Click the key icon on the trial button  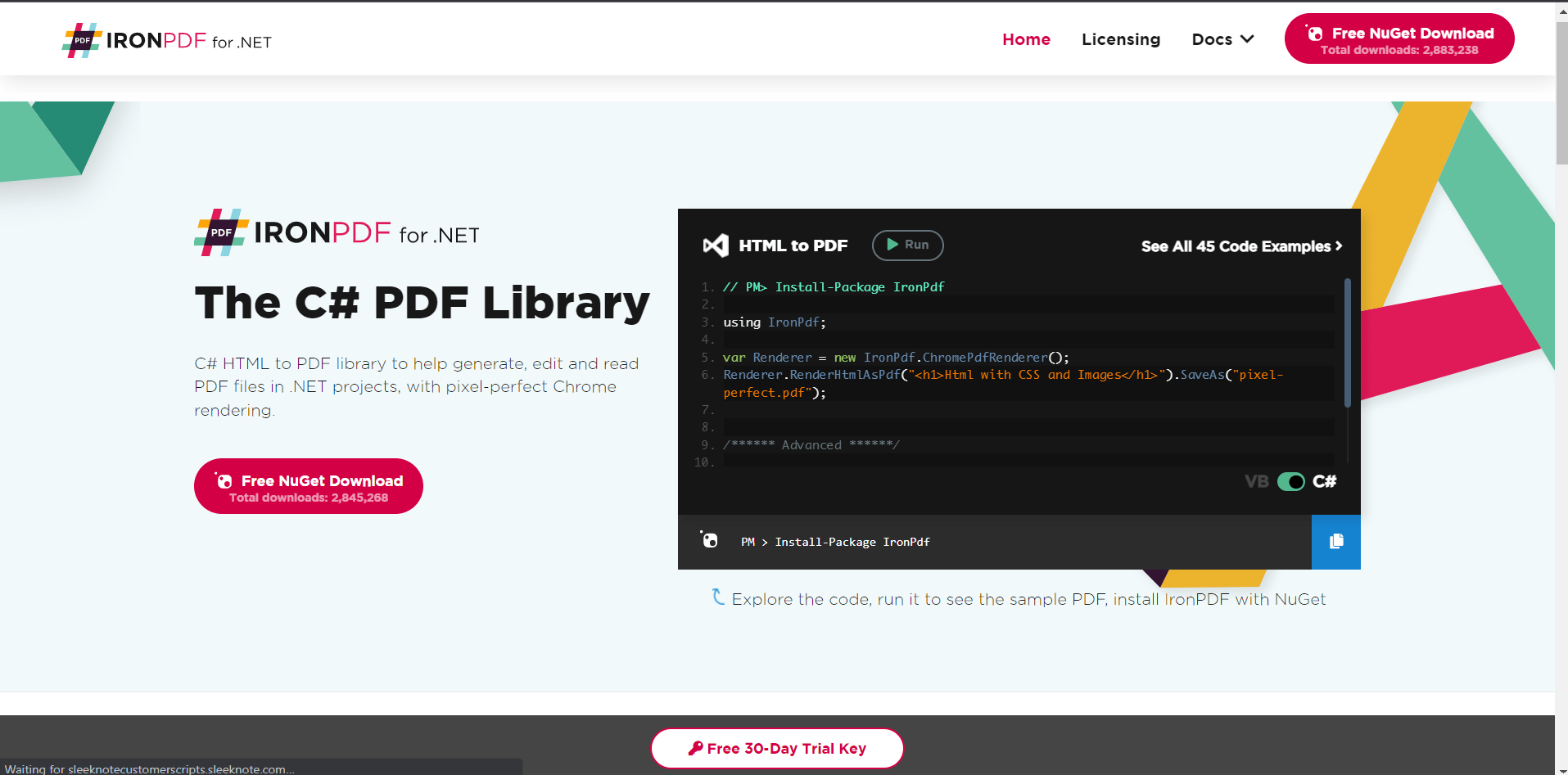pyautogui.click(x=695, y=748)
